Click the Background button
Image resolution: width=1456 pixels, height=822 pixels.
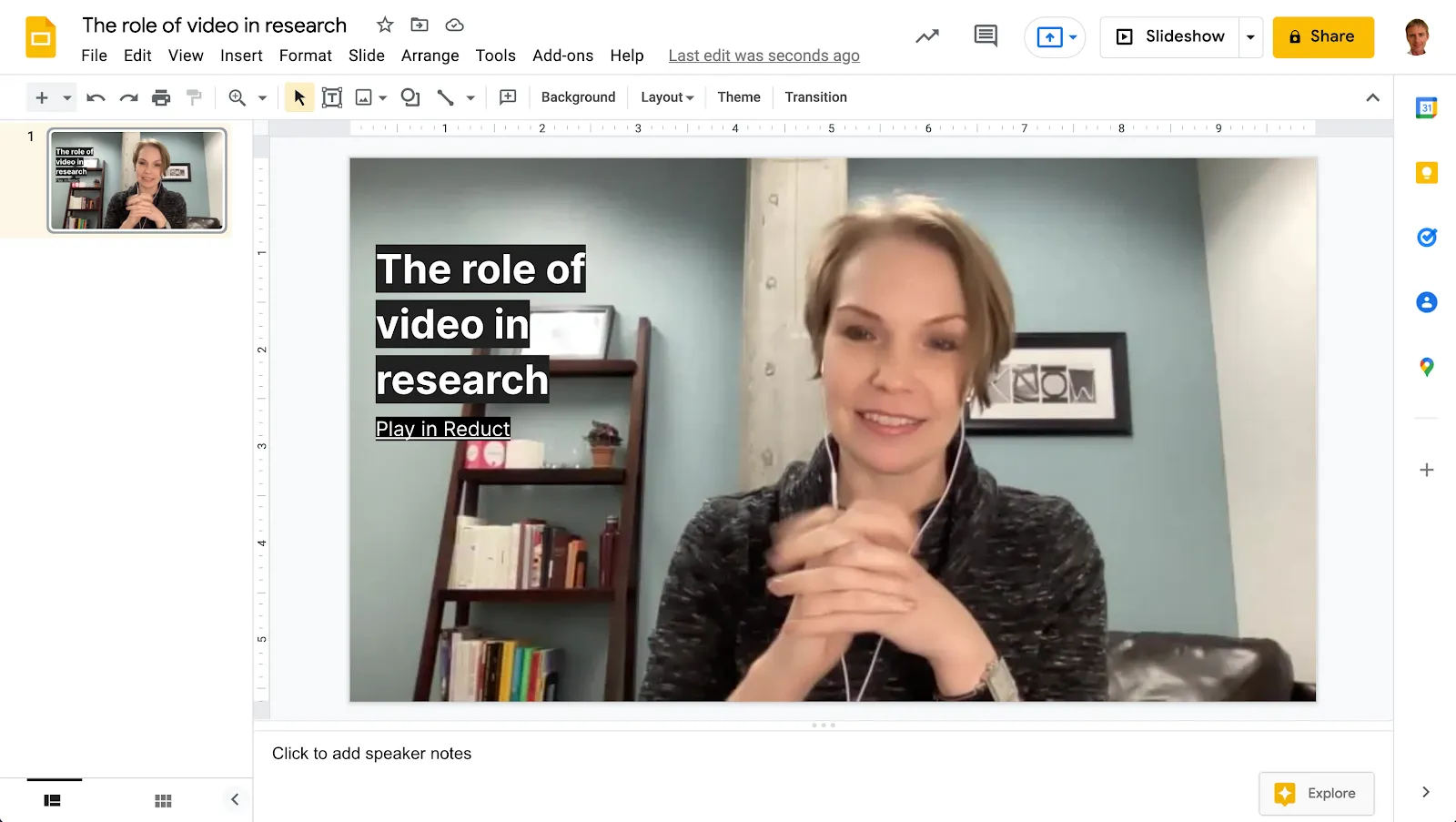578,97
